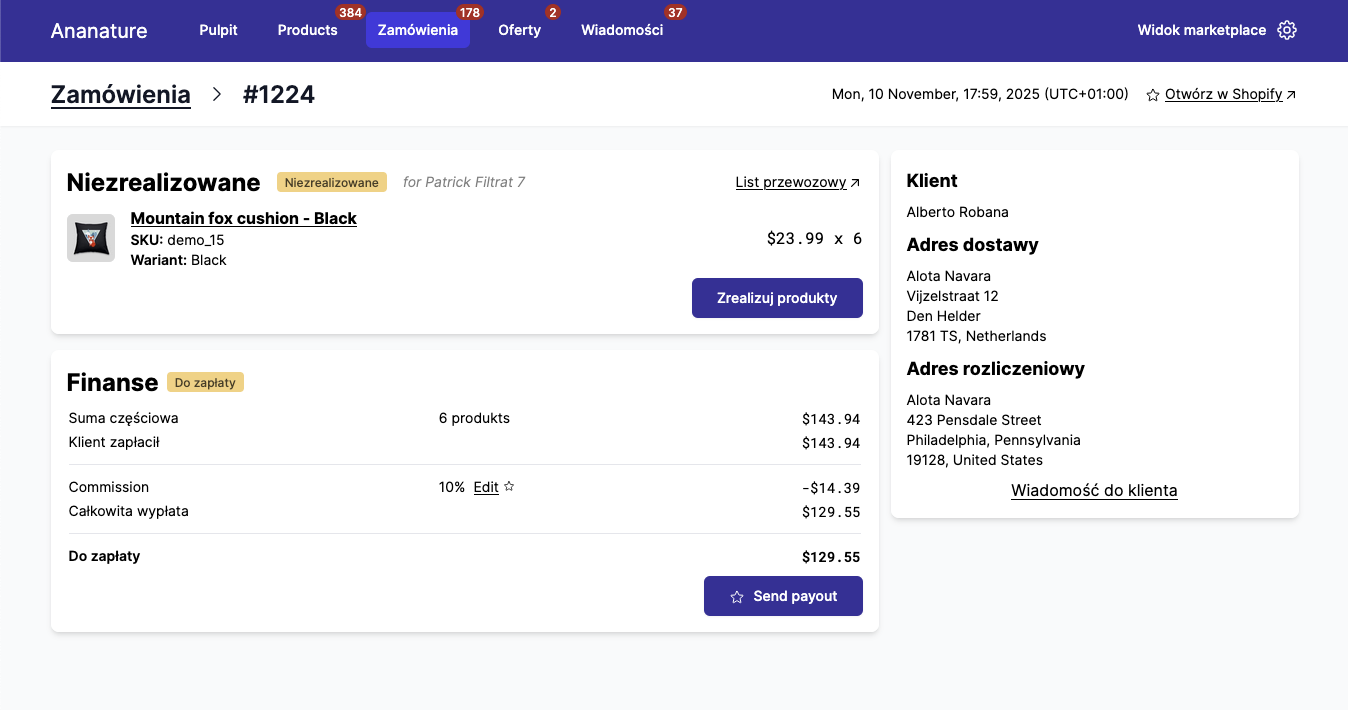Edit the commission percentage
The height and width of the screenshot is (710, 1348).
pyautogui.click(x=486, y=487)
